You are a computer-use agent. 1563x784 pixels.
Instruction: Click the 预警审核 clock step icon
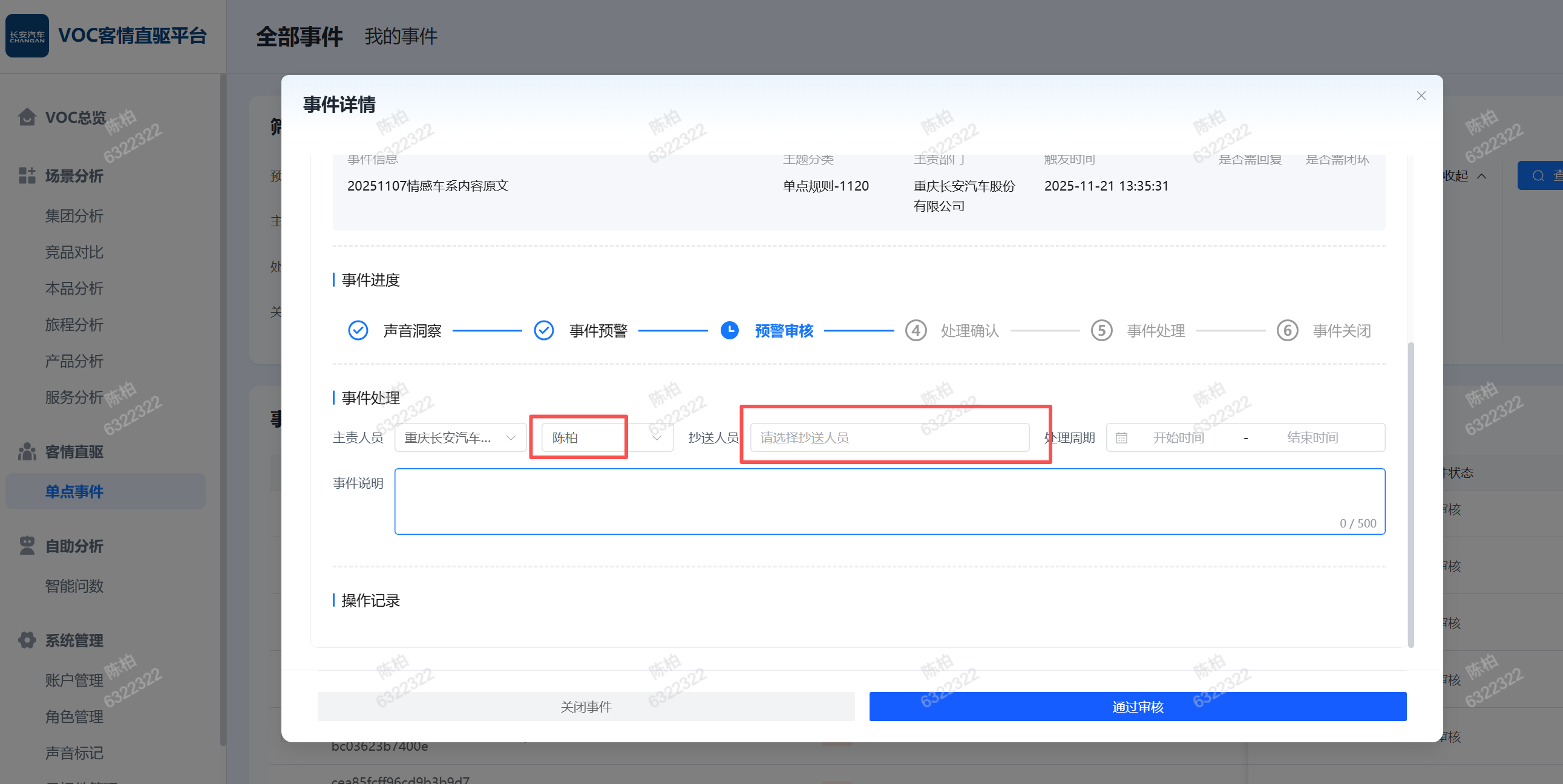pos(729,331)
